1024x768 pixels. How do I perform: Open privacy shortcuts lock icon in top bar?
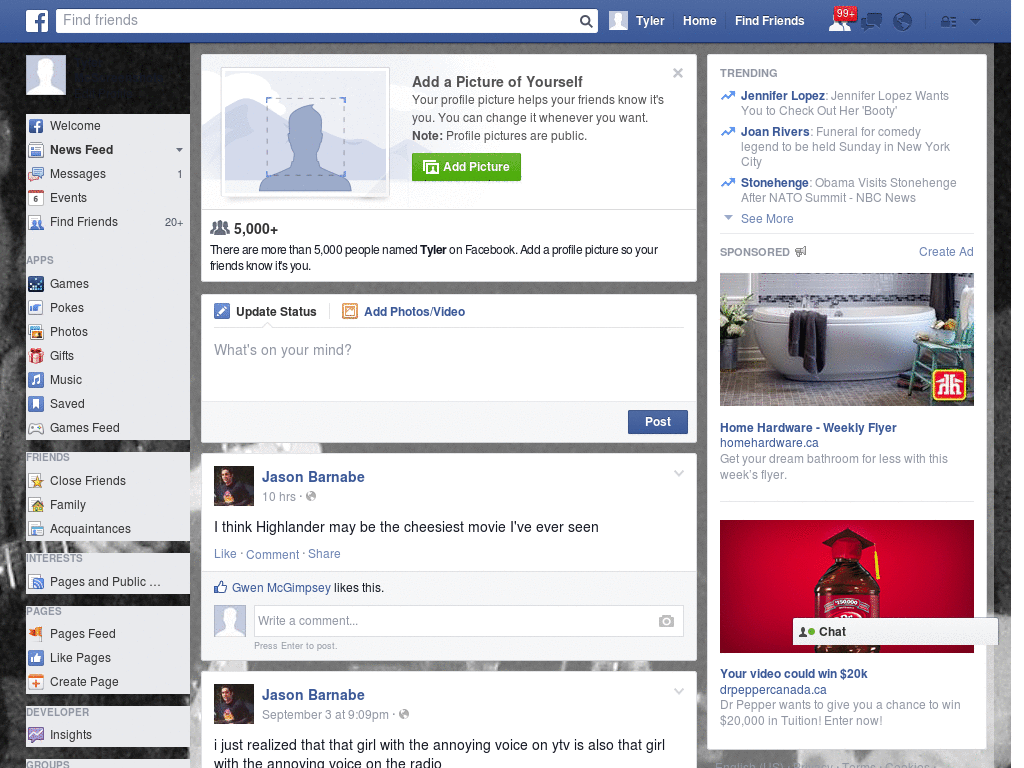[x=946, y=20]
